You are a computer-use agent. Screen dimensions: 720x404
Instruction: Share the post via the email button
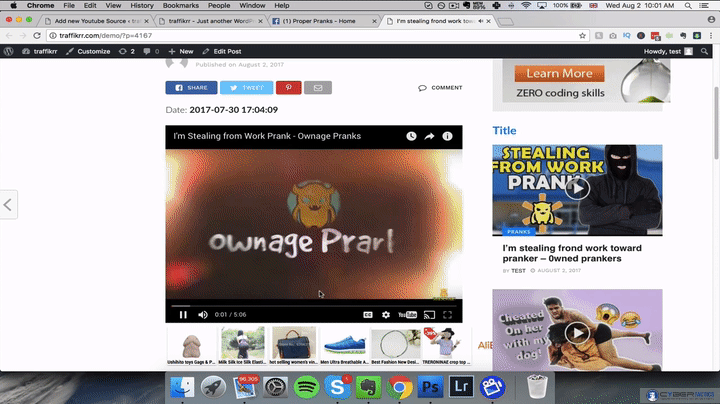(318, 88)
